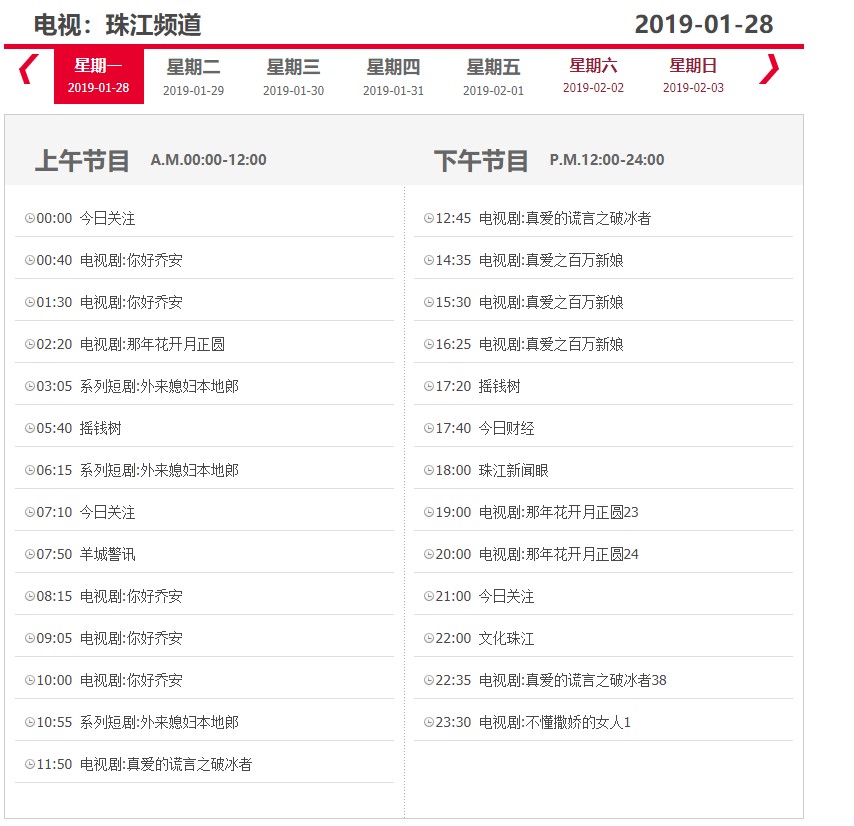The width and height of the screenshot is (854, 826).
Task: Click the 下午节目 section heading
Action: click(481, 161)
